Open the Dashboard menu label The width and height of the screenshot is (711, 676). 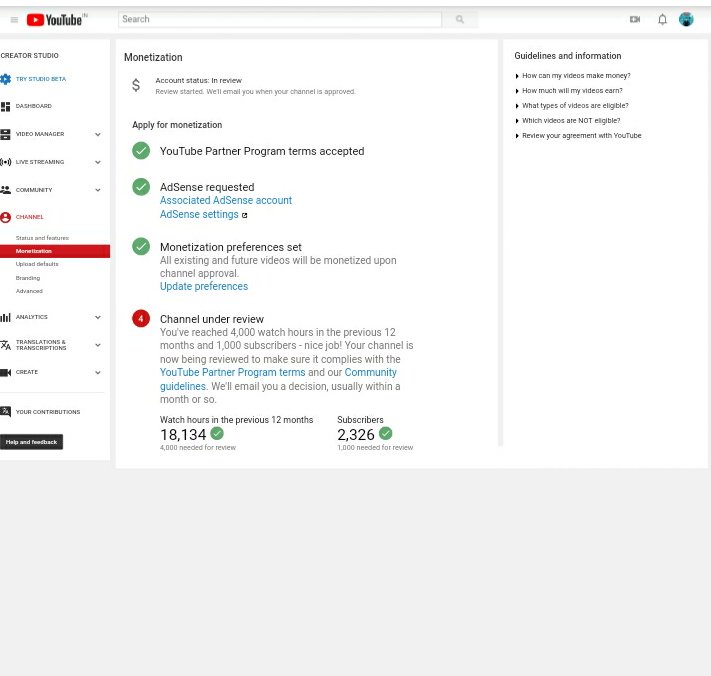(34, 106)
